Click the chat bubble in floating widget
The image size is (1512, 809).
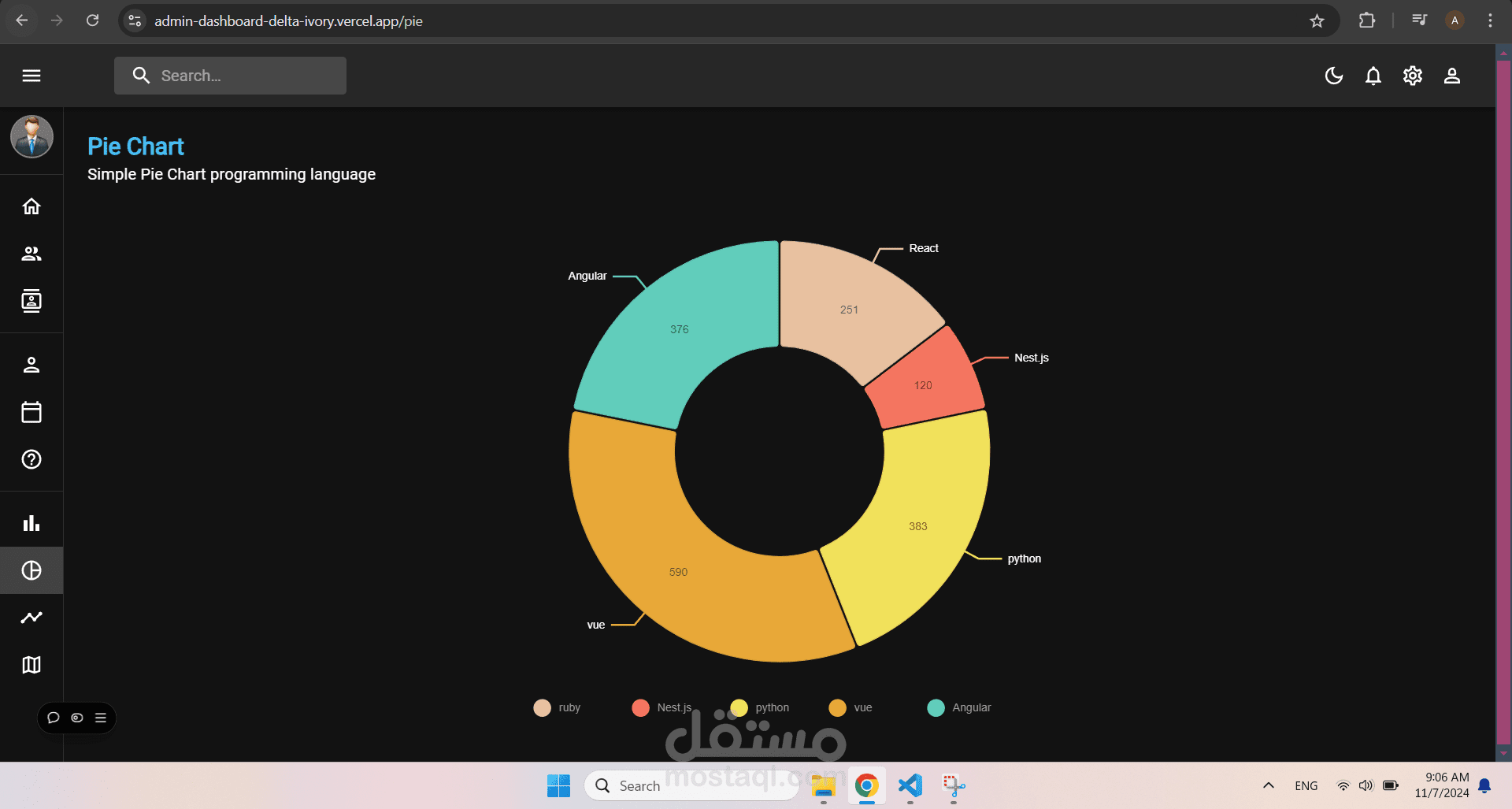pyautogui.click(x=54, y=718)
